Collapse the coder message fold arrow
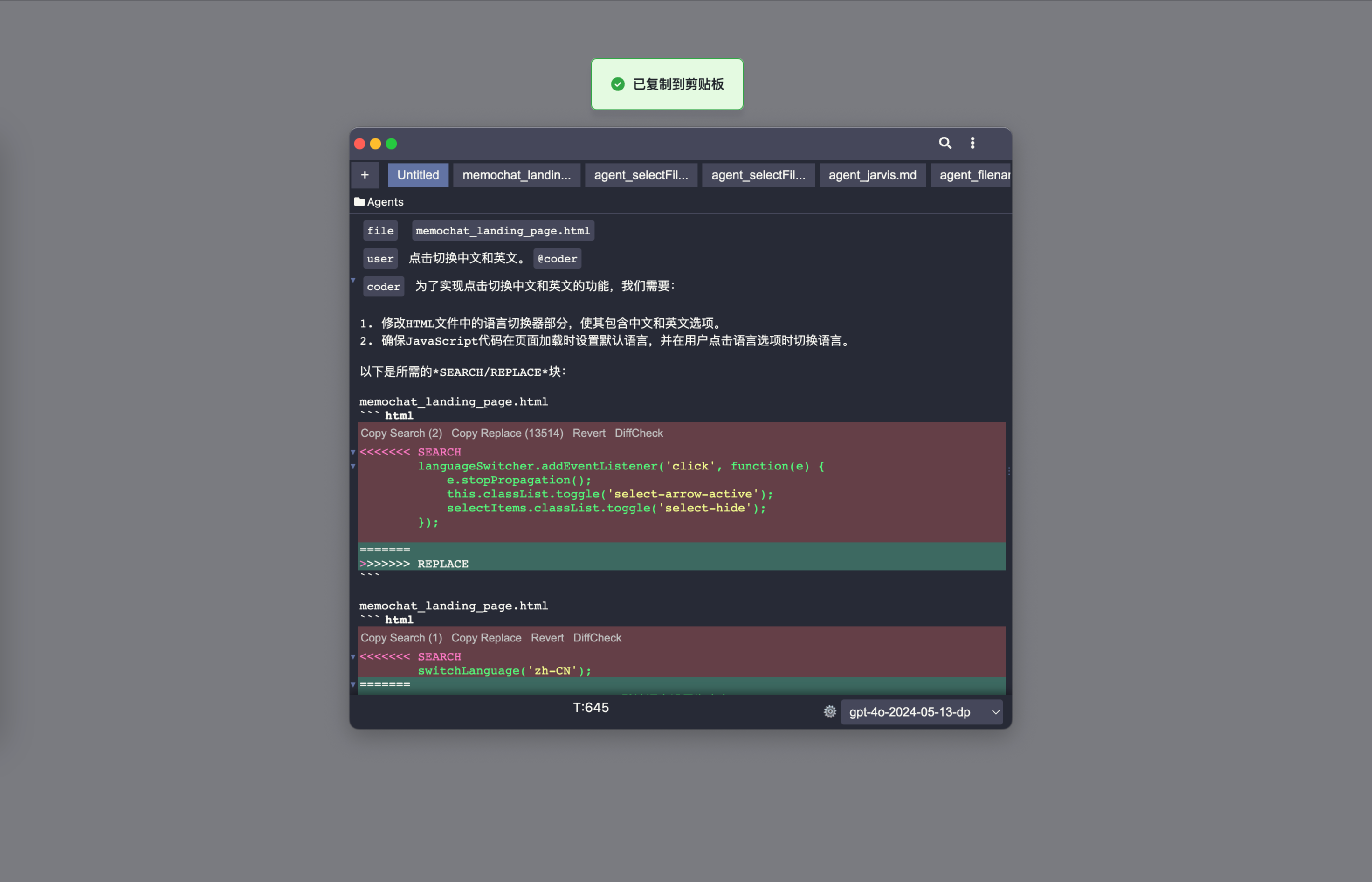The image size is (1372, 882). pos(353,280)
